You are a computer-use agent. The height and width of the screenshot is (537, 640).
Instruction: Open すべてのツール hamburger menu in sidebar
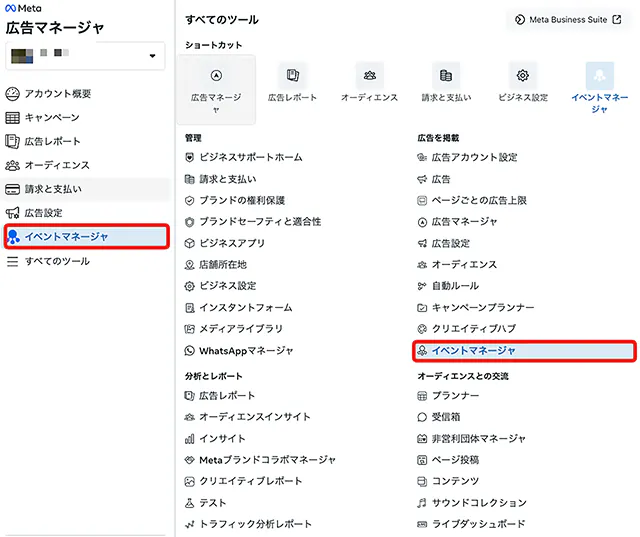click(13, 261)
